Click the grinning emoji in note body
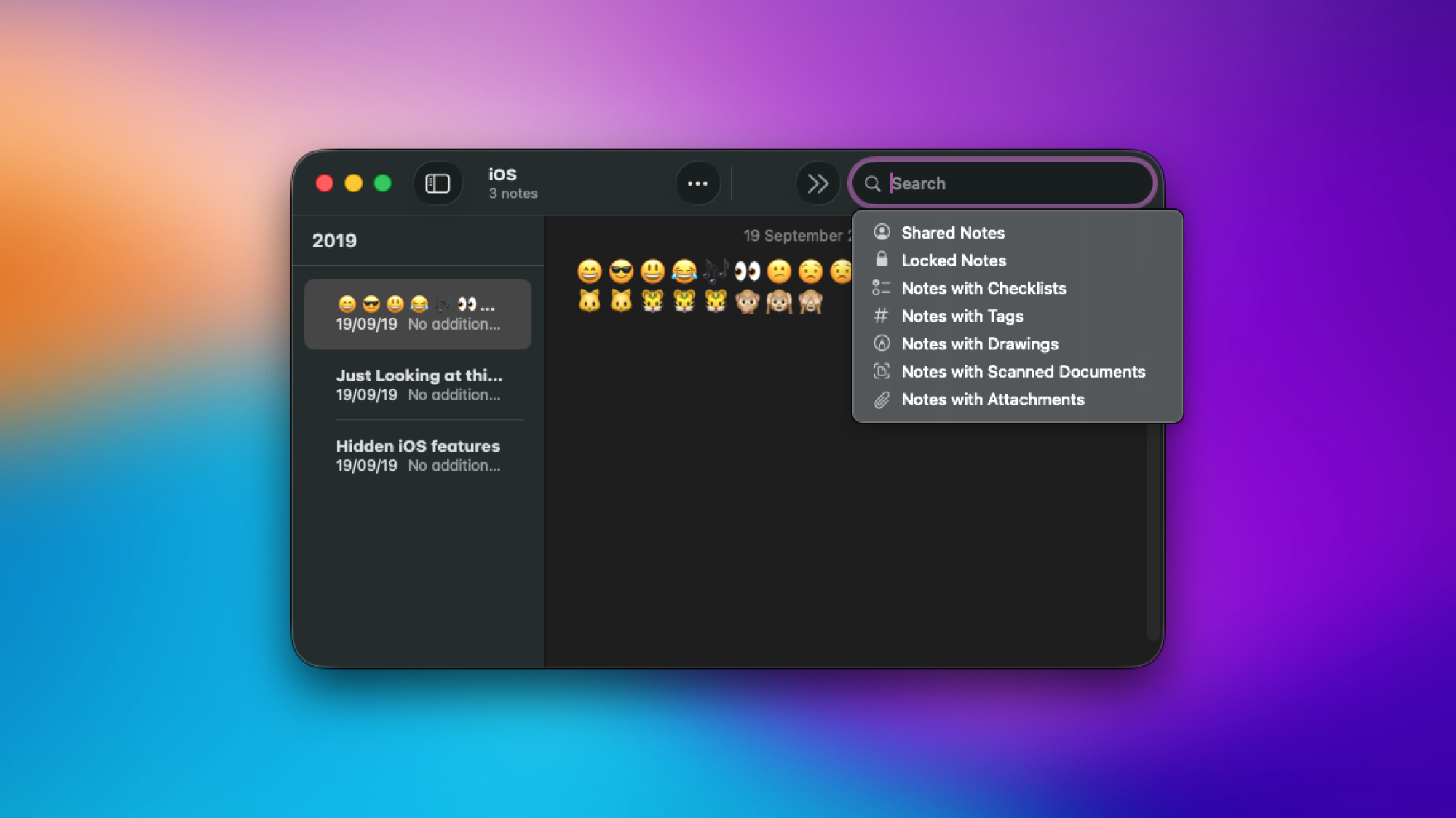 click(589, 271)
